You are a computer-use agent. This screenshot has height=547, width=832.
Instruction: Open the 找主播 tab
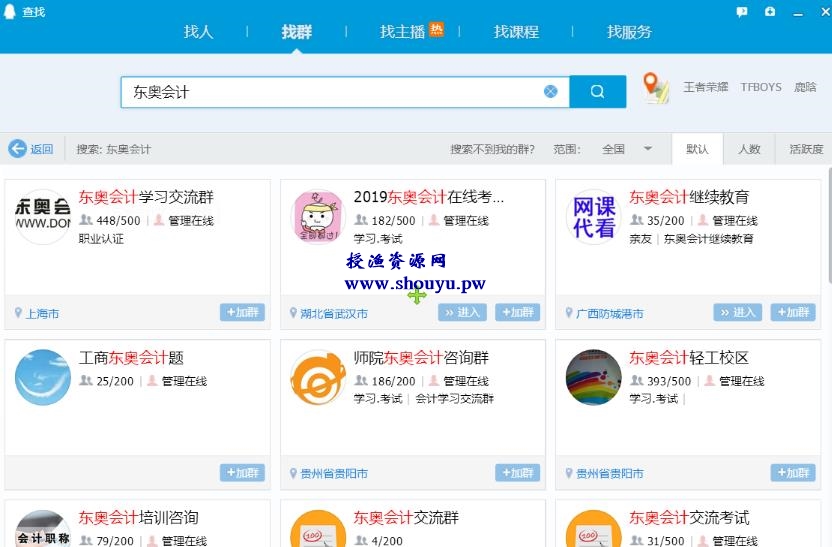[403, 32]
